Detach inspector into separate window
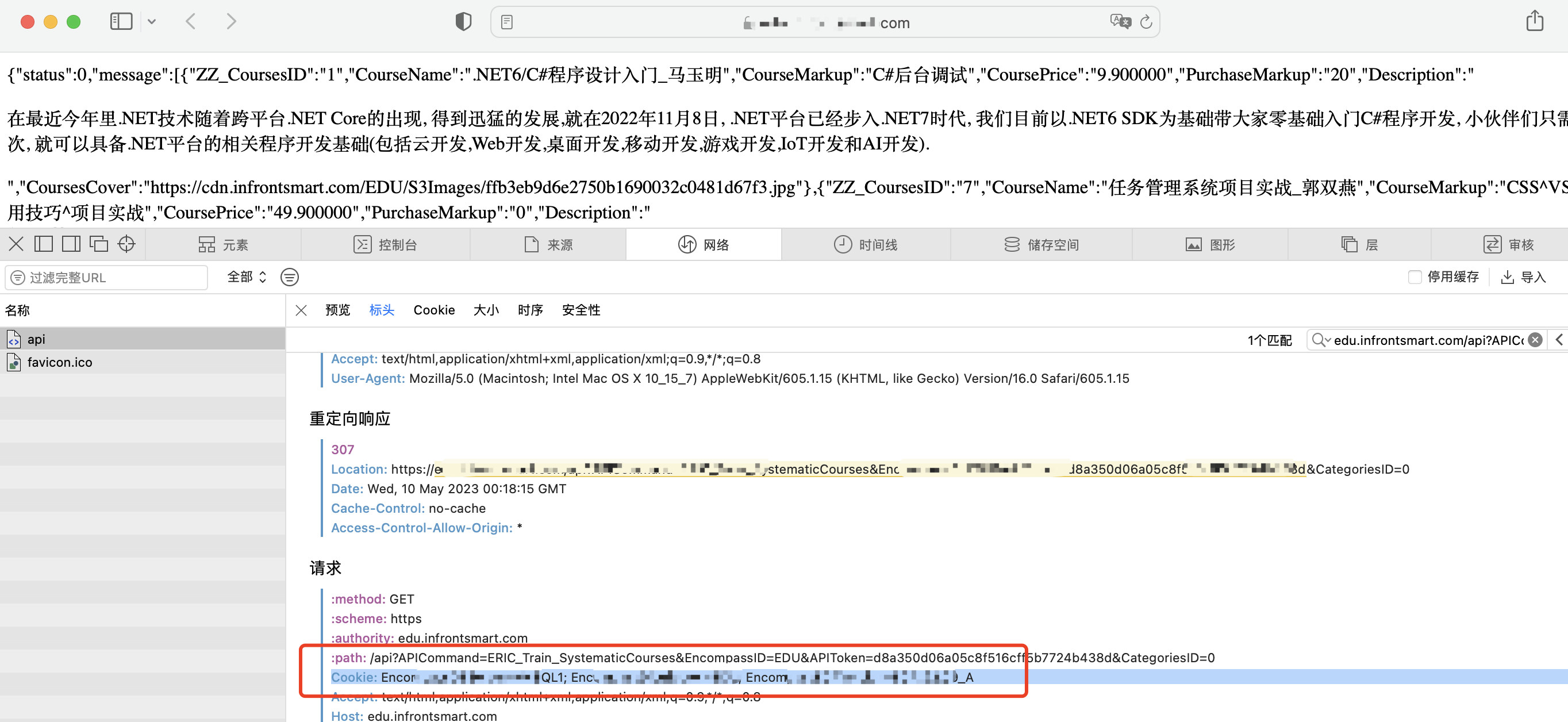Viewport: 1568px width, 722px height. click(99, 244)
